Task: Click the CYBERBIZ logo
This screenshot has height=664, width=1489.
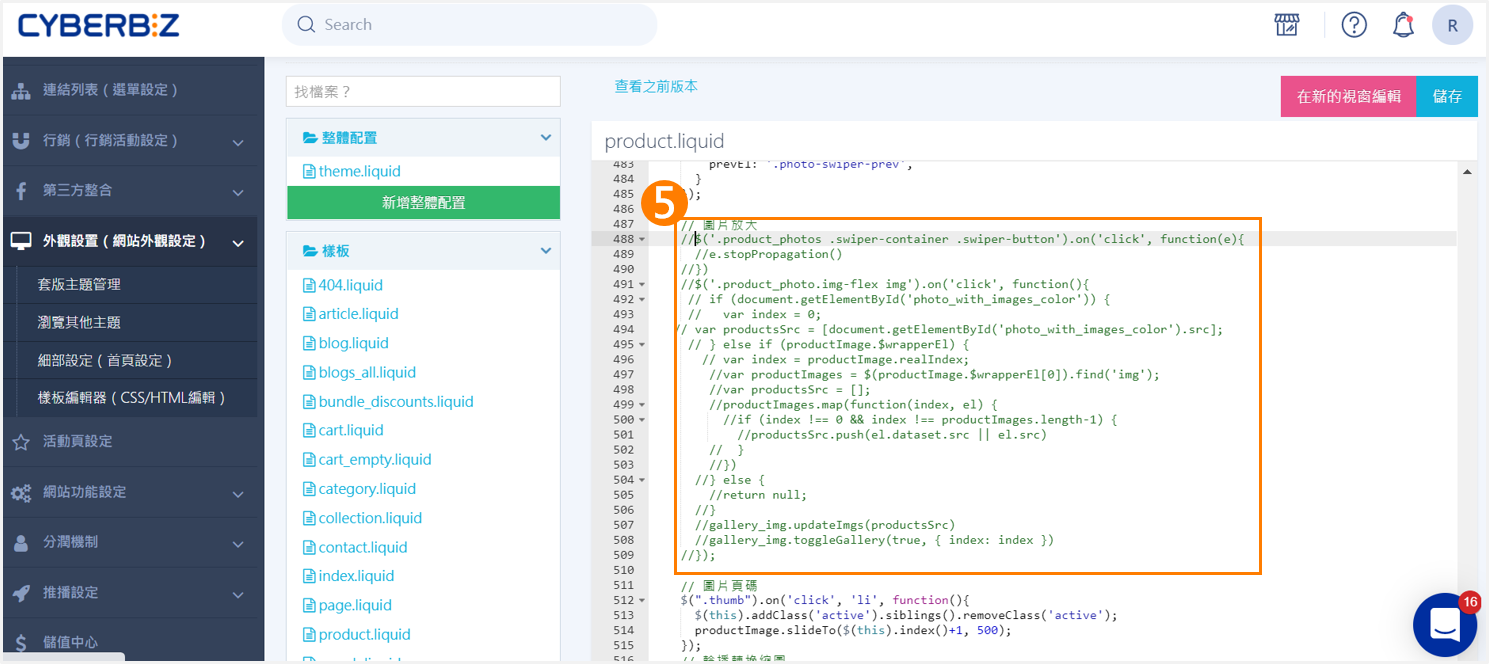Action: [98, 25]
